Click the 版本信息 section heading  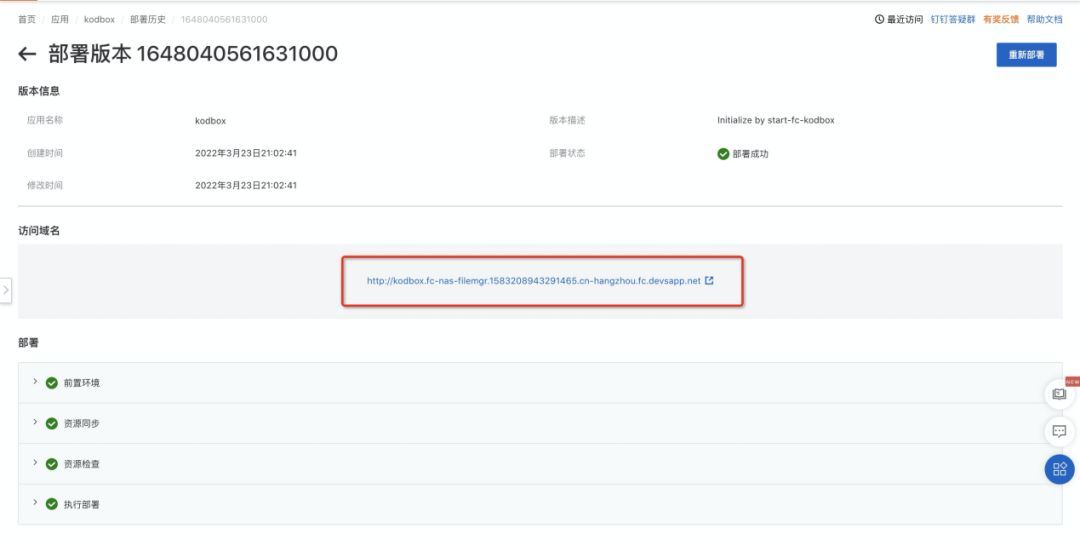(39, 91)
